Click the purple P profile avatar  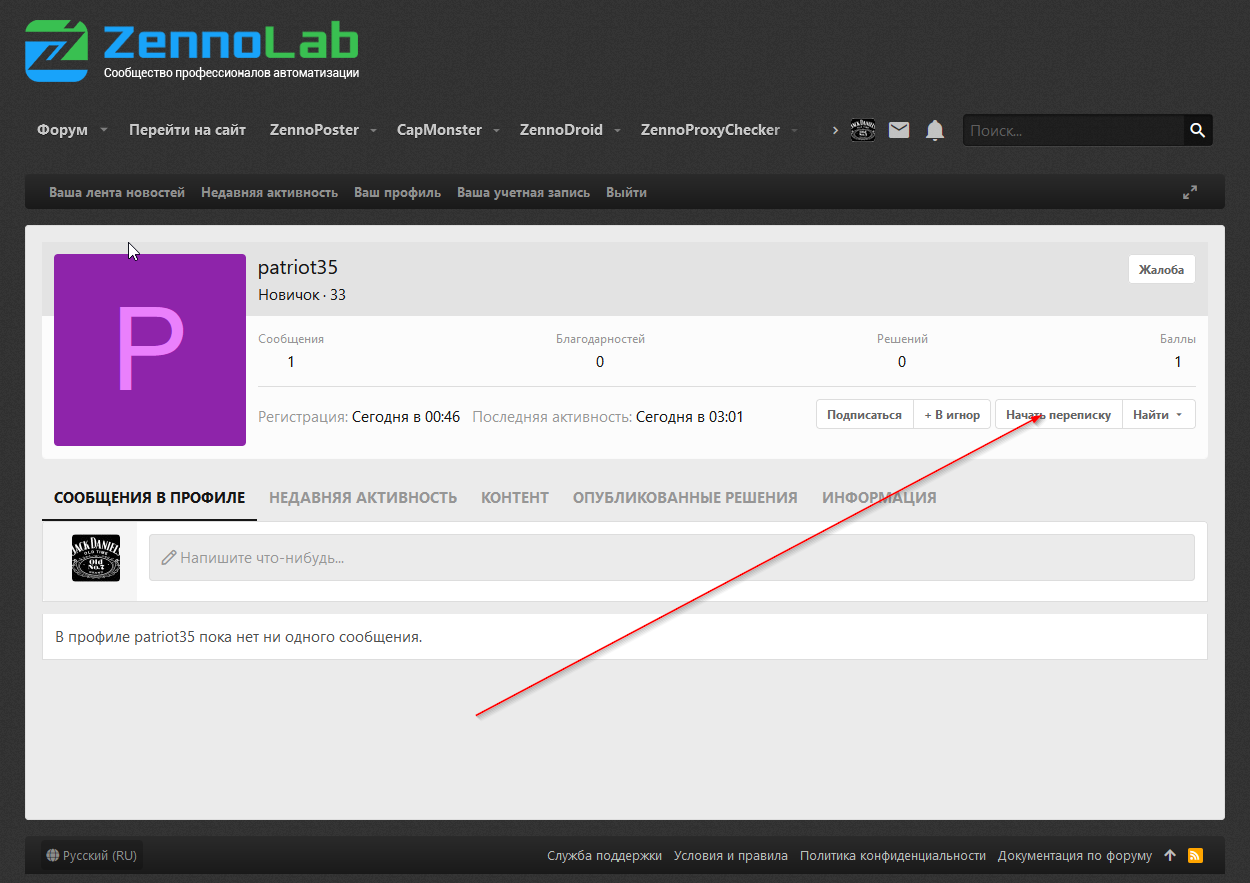point(150,350)
